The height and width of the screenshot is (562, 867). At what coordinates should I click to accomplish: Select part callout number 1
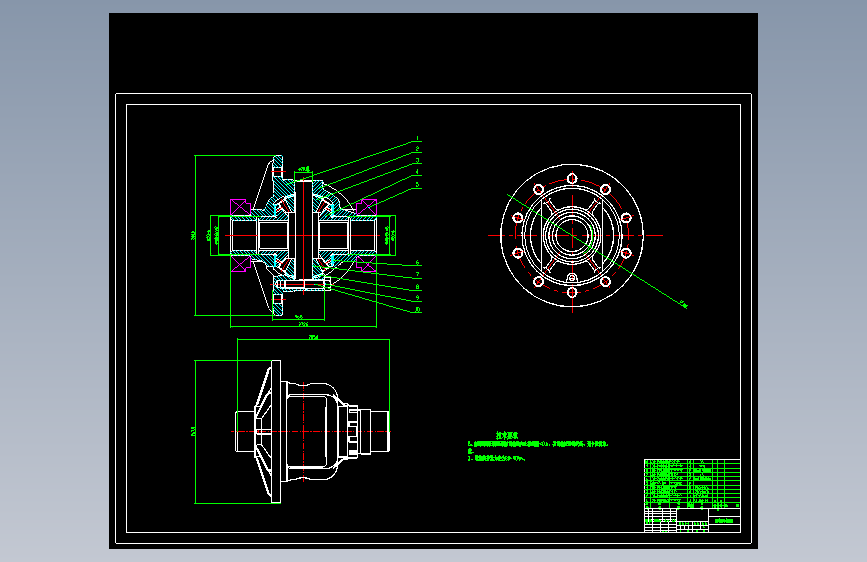coord(417,139)
